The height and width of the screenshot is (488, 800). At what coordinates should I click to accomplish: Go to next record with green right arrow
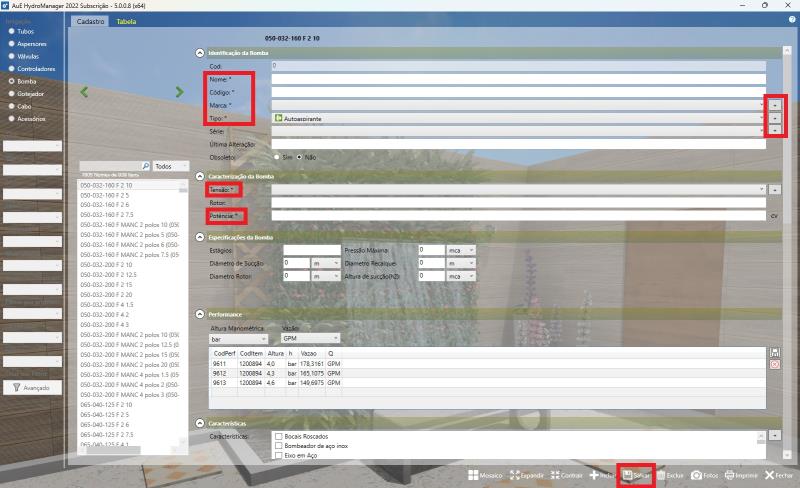tap(180, 92)
